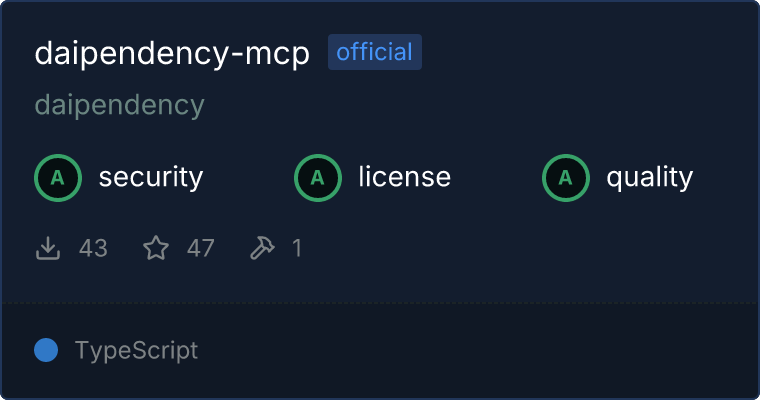This screenshot has height=400, width=760.
Task: Click the darker footer strip beside TypeScript
Action: click(x=475, y=351)
